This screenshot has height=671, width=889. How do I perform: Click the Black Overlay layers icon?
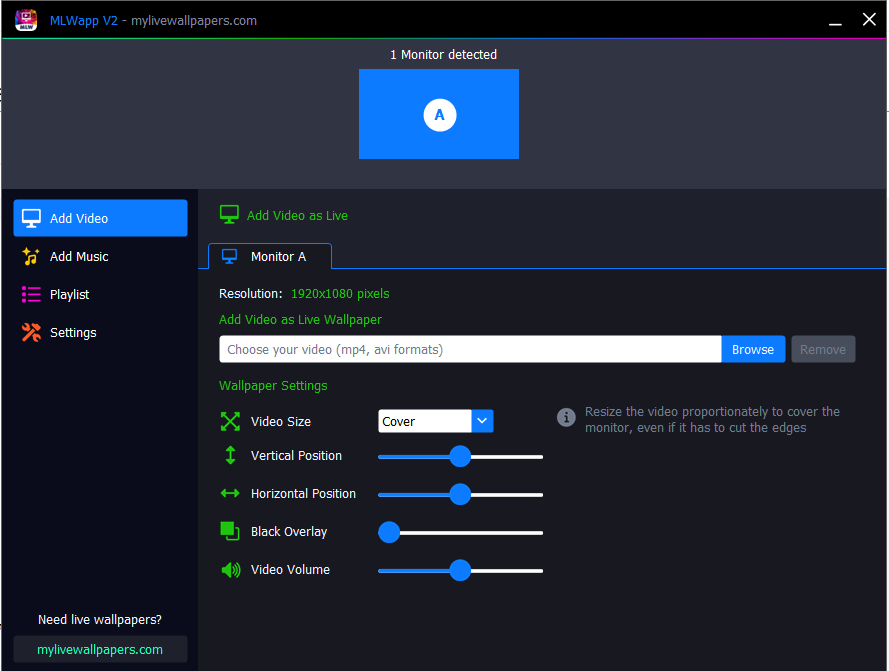(228, 531)
